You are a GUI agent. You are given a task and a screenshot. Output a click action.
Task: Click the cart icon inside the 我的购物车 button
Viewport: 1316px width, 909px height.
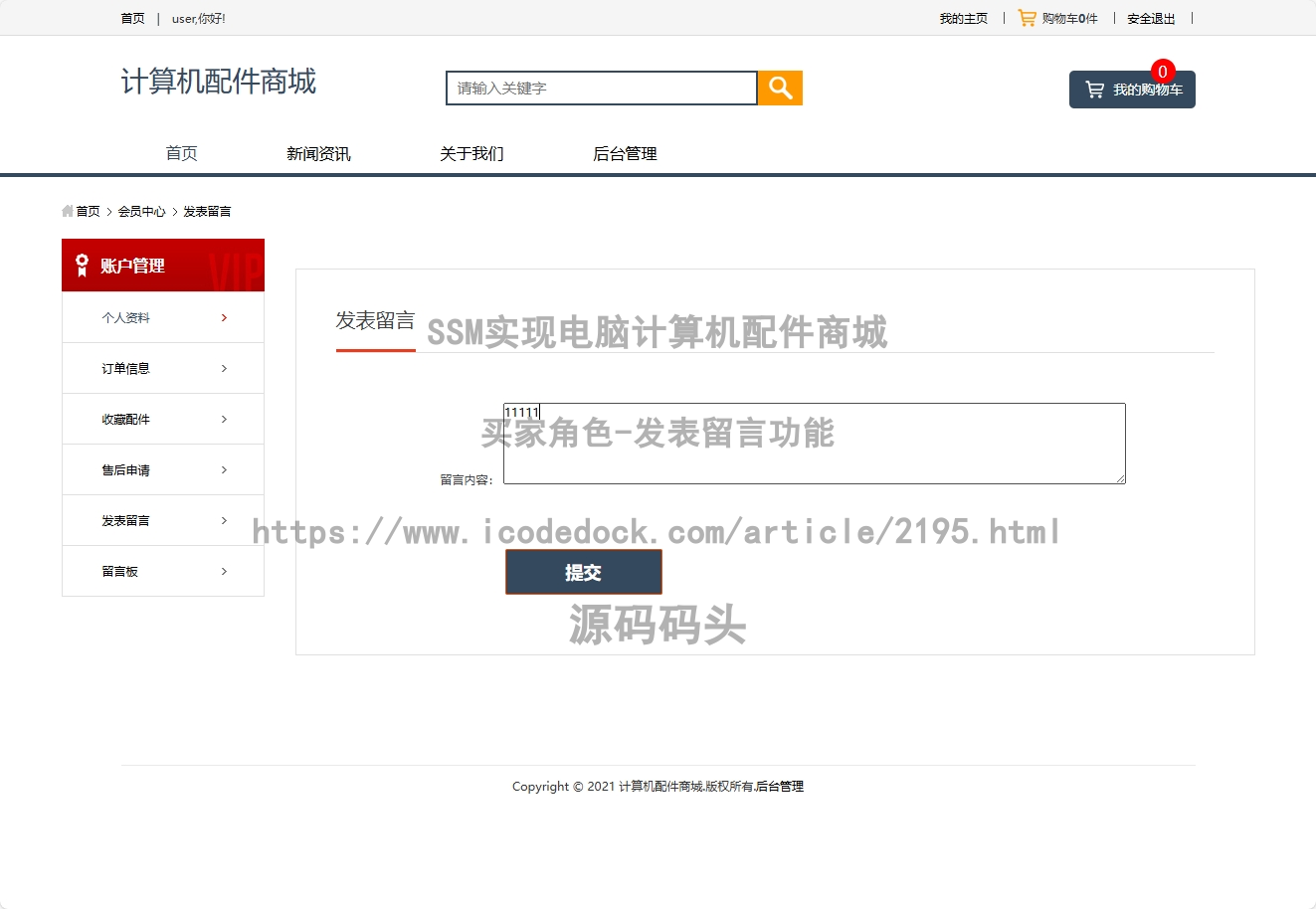coord(1094,90)
